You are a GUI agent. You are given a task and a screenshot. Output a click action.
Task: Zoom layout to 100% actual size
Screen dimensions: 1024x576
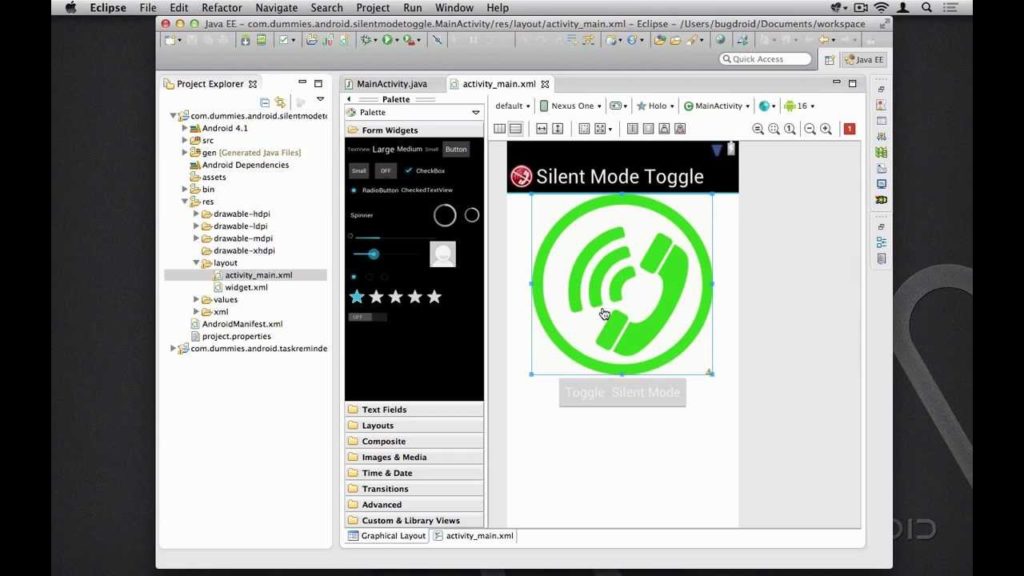tap(790, 129)
